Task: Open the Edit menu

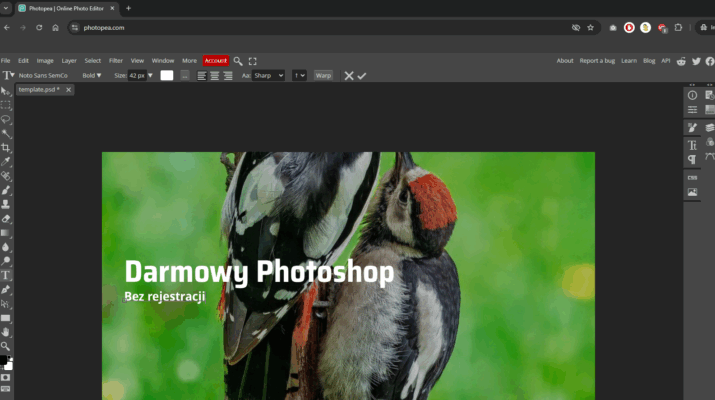Action: (x=23, y=61)
